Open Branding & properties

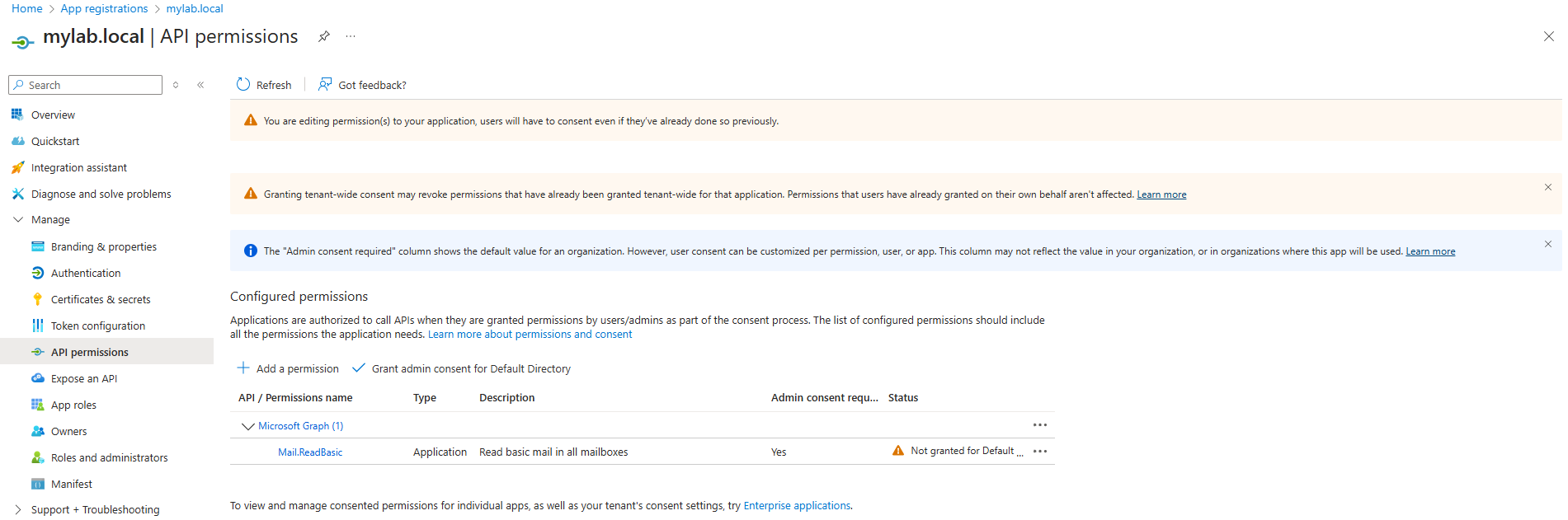[102, 246]
